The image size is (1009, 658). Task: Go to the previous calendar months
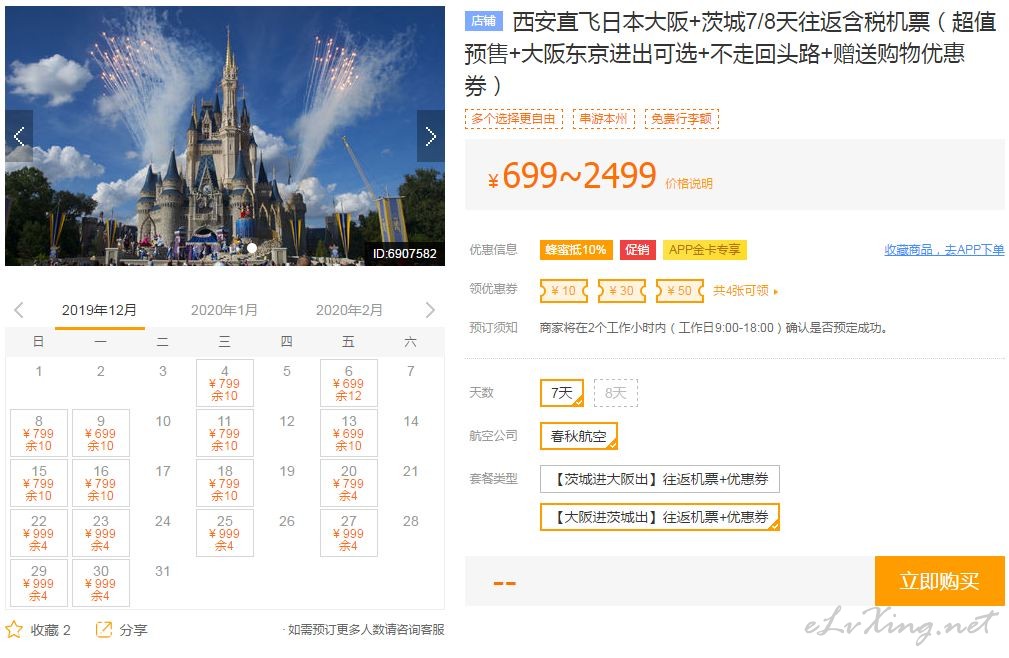(x=19, y=310)
